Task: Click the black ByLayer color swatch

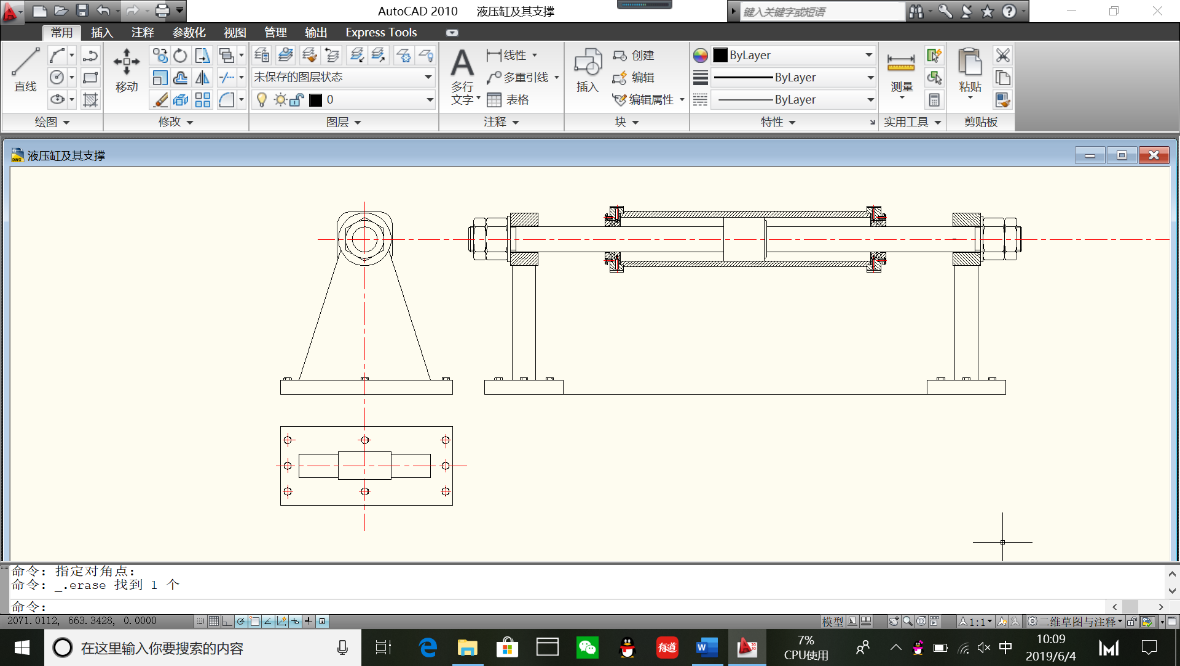Action: click(720, 55)
